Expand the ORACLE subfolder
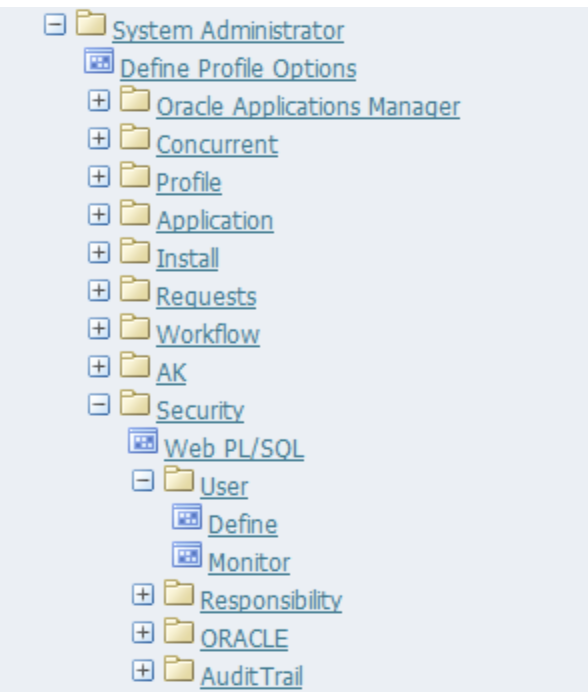Image resolution: width=588 pixels, height=692 pixels. tap(143, 632)
